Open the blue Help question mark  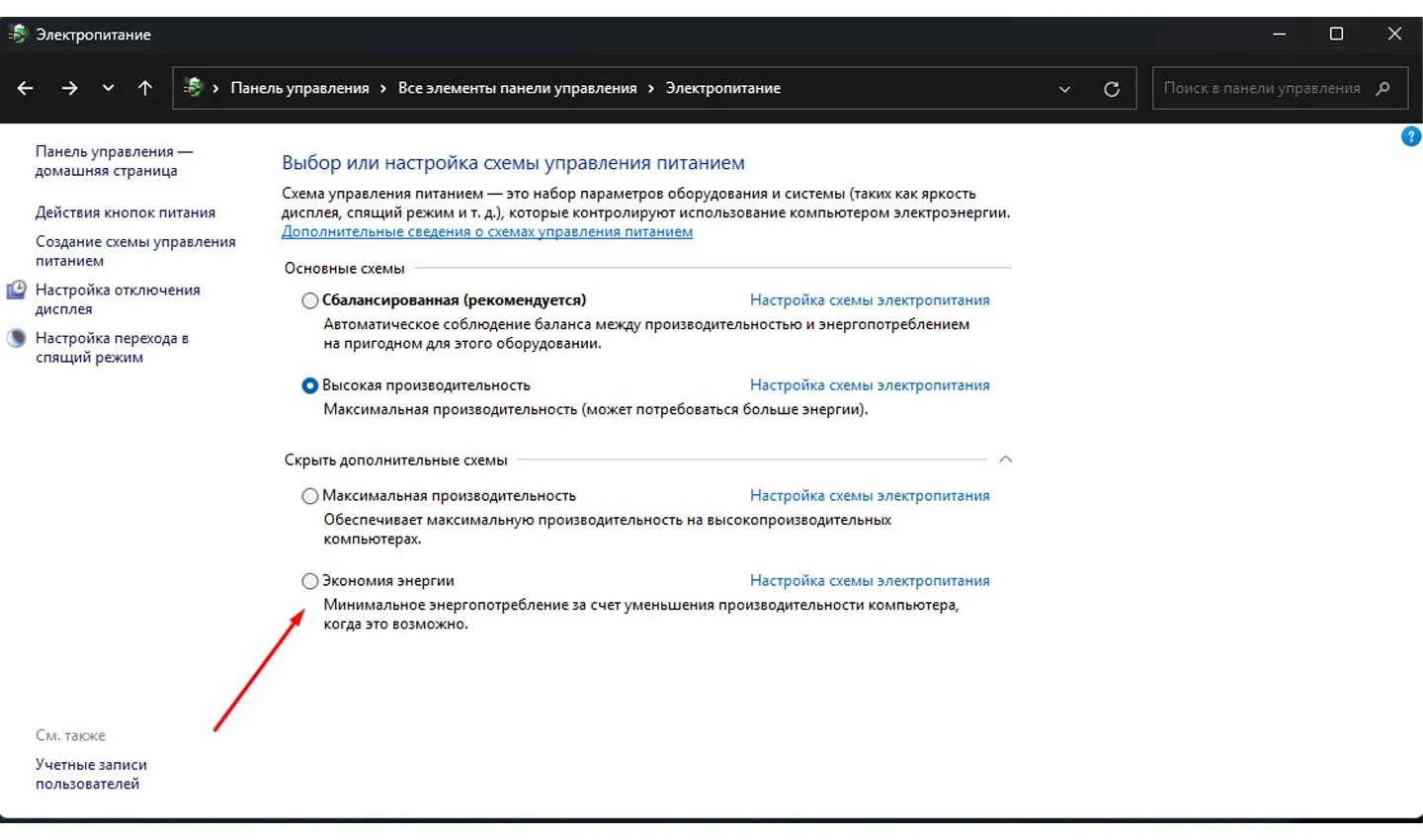[x=1411, y=136]
